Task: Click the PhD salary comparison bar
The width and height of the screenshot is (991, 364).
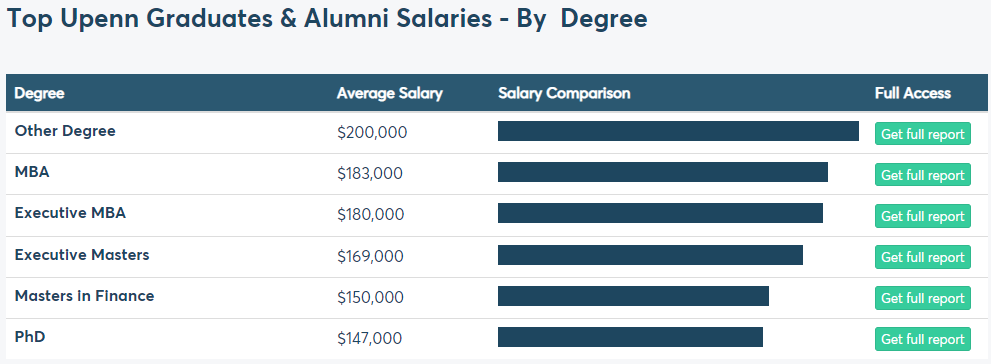Action: click(x=630, y=337)
